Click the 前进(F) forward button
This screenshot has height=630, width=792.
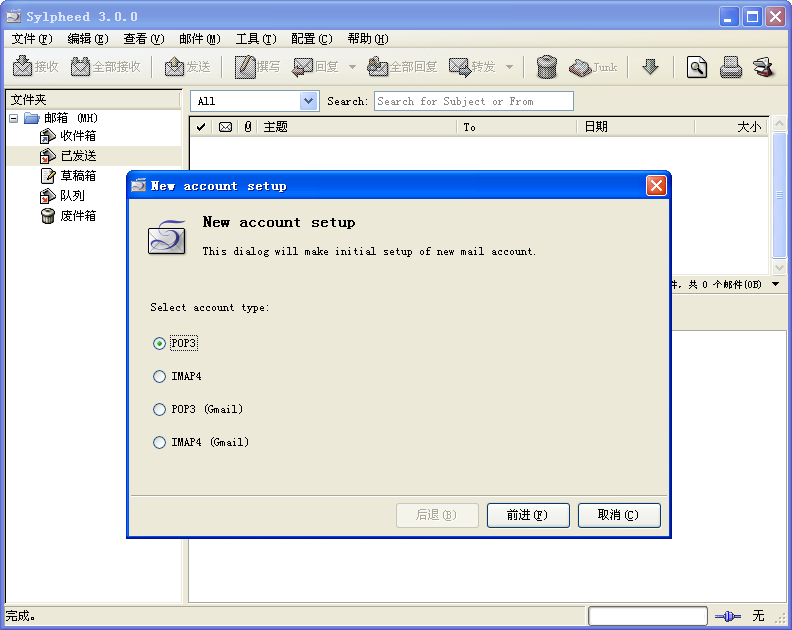528,515
